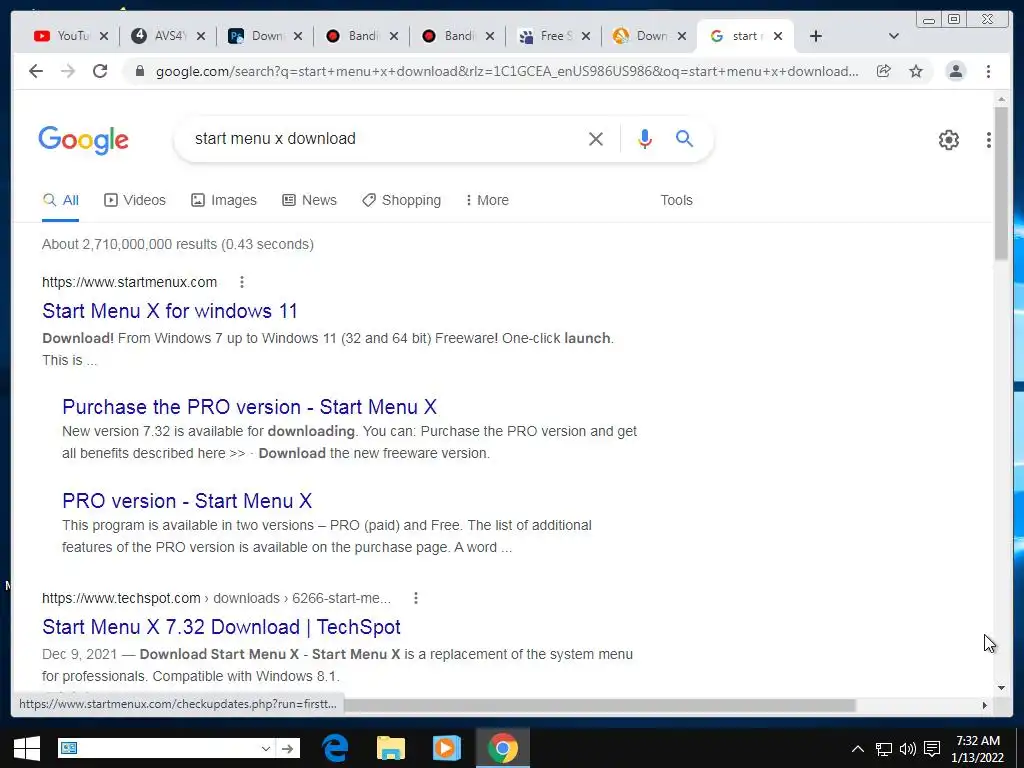Open PRO version - Start Menu X link

(x=187, y=501)
